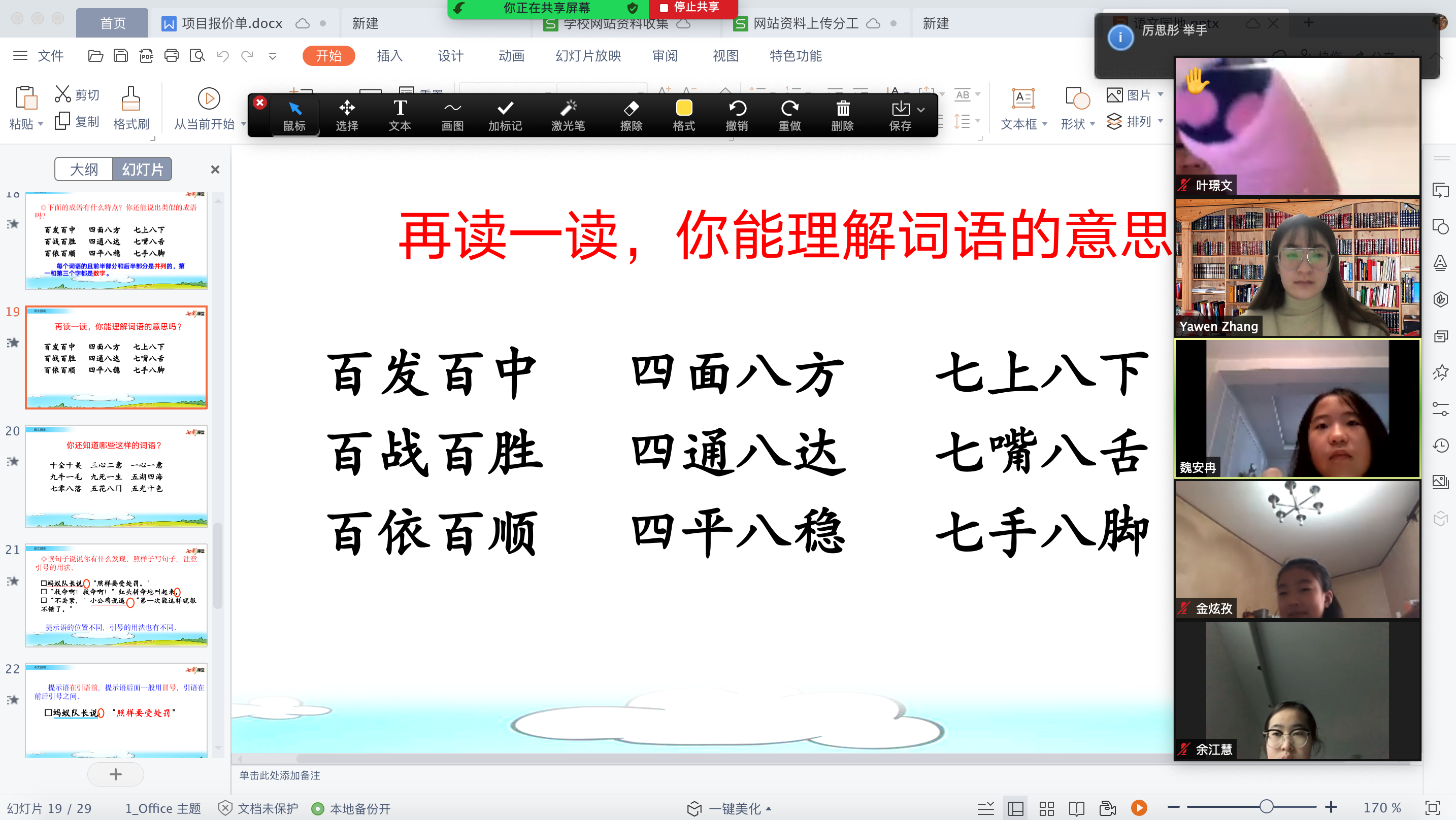The width and height of the screenshot is (1456, 820).
Task: Click 文档未保护 in status bar
Action: [258, 808]
